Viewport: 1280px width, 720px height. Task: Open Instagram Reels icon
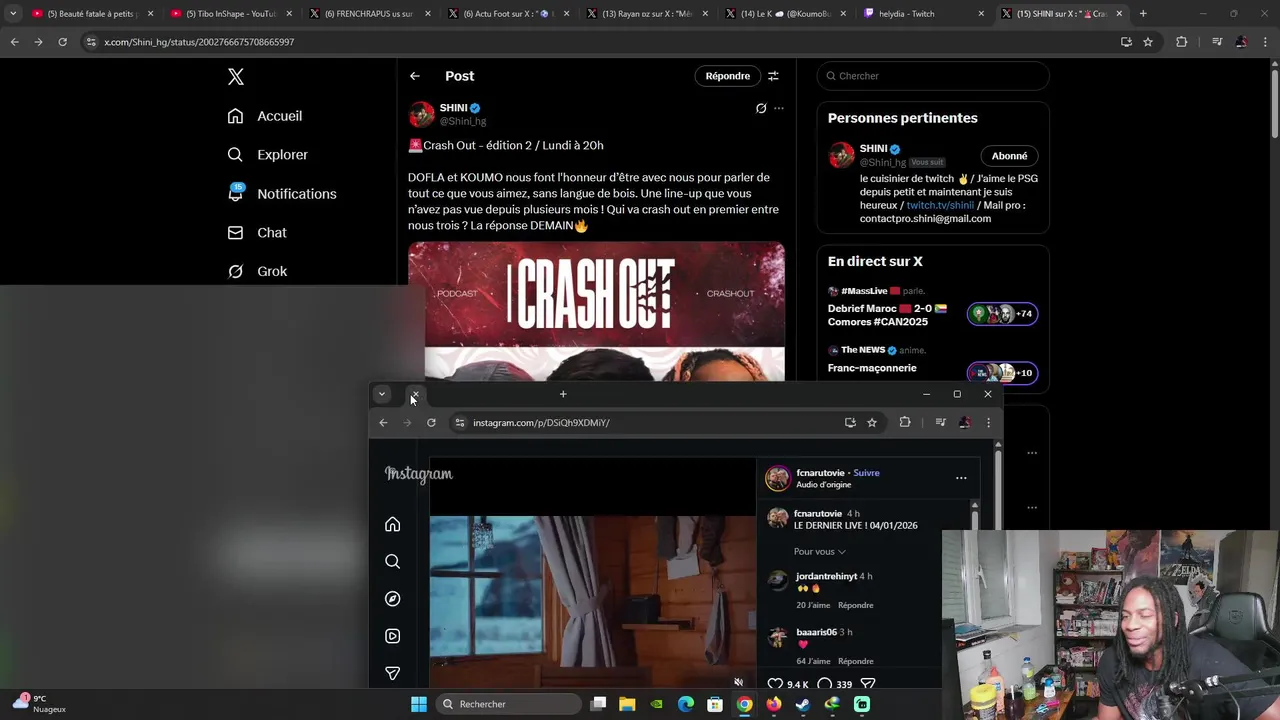(x=392, y=636)
